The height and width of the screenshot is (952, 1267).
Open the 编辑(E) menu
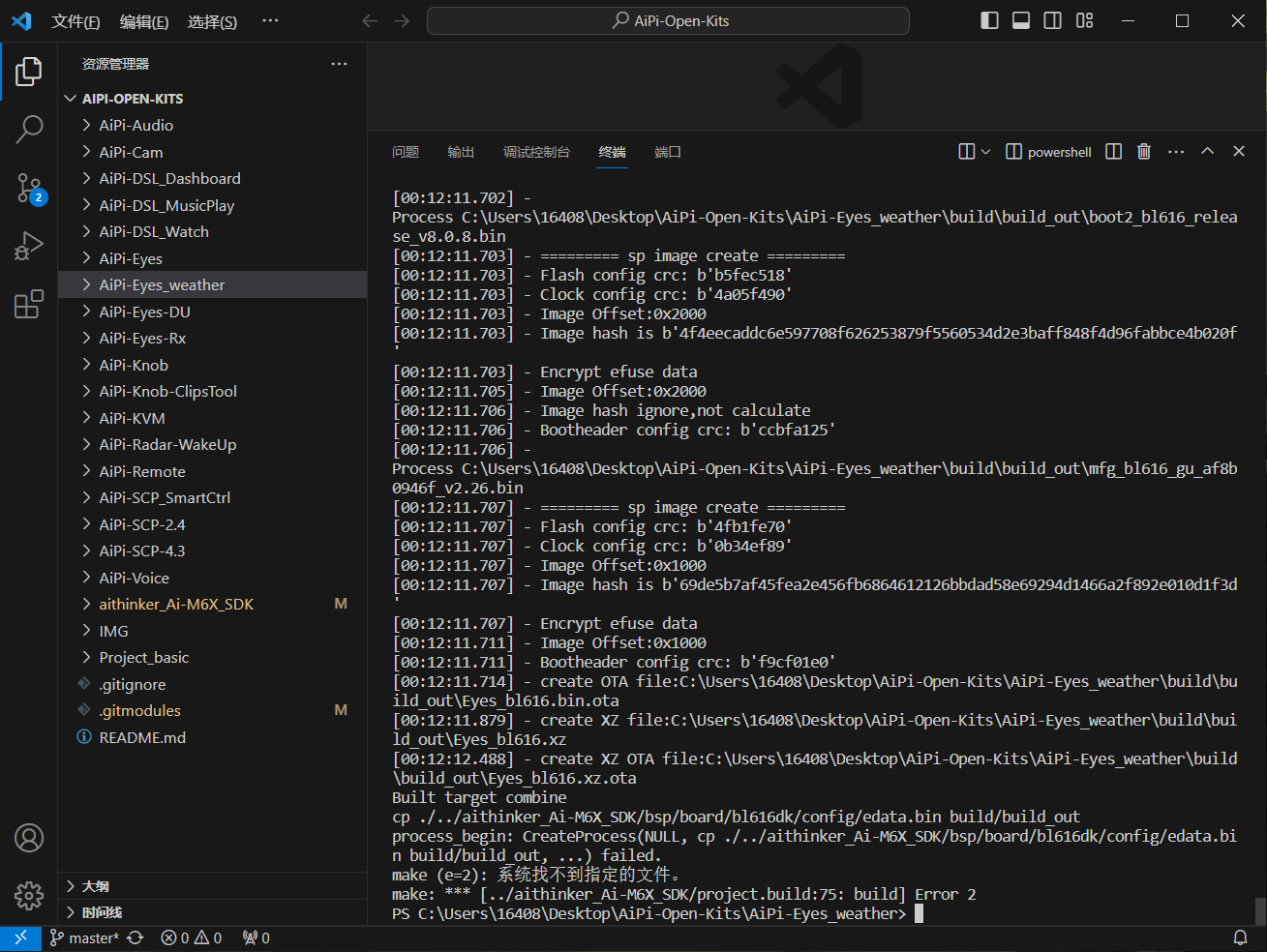point(144,21)
